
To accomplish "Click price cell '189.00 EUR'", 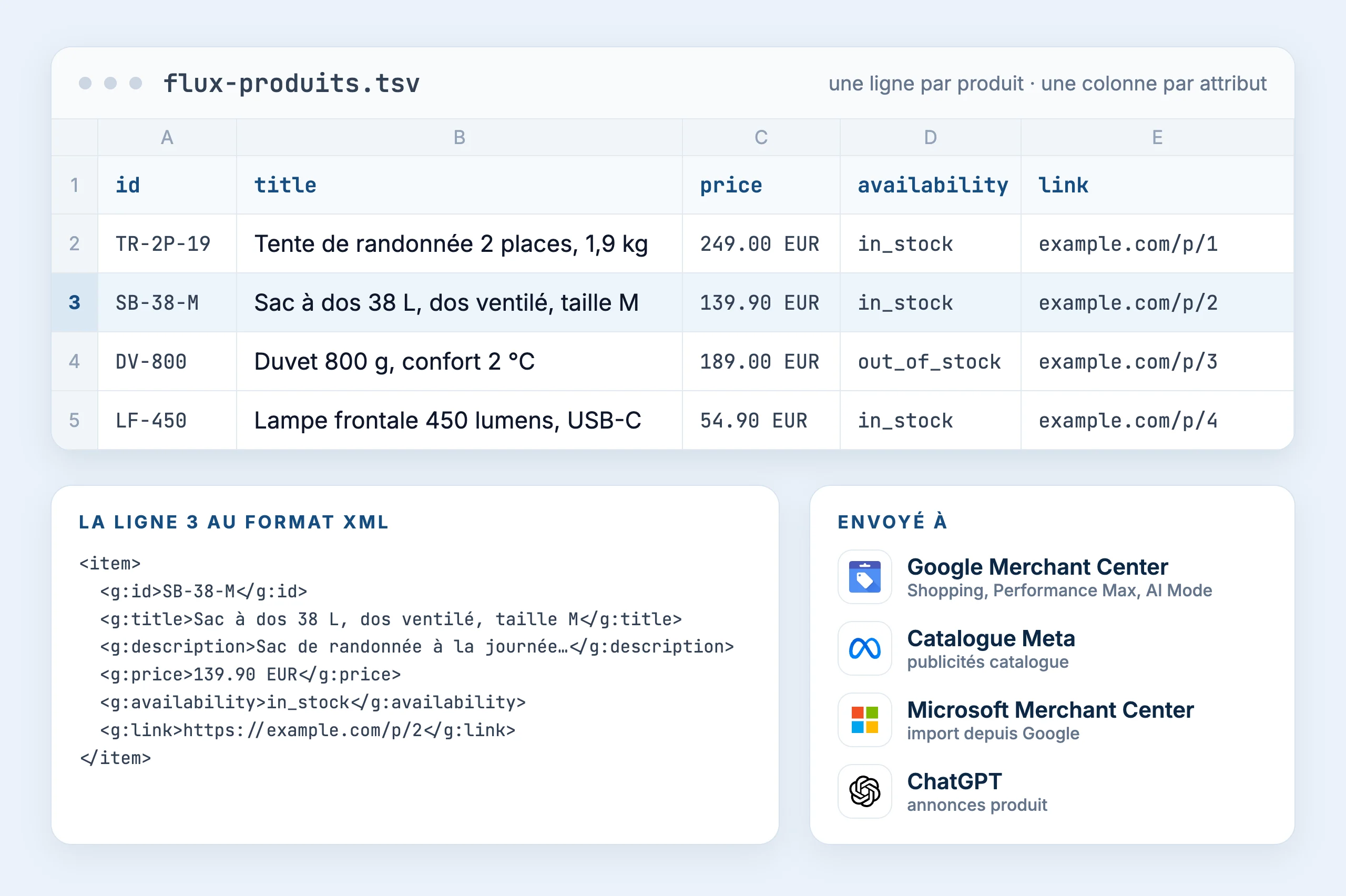I will (x=761, y=362).
